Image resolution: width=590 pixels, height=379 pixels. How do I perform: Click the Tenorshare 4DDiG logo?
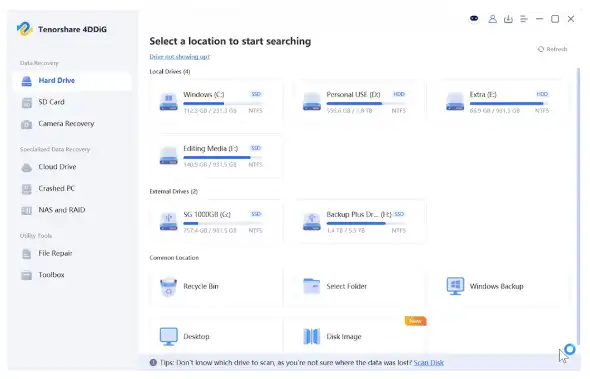pos(24,29)
